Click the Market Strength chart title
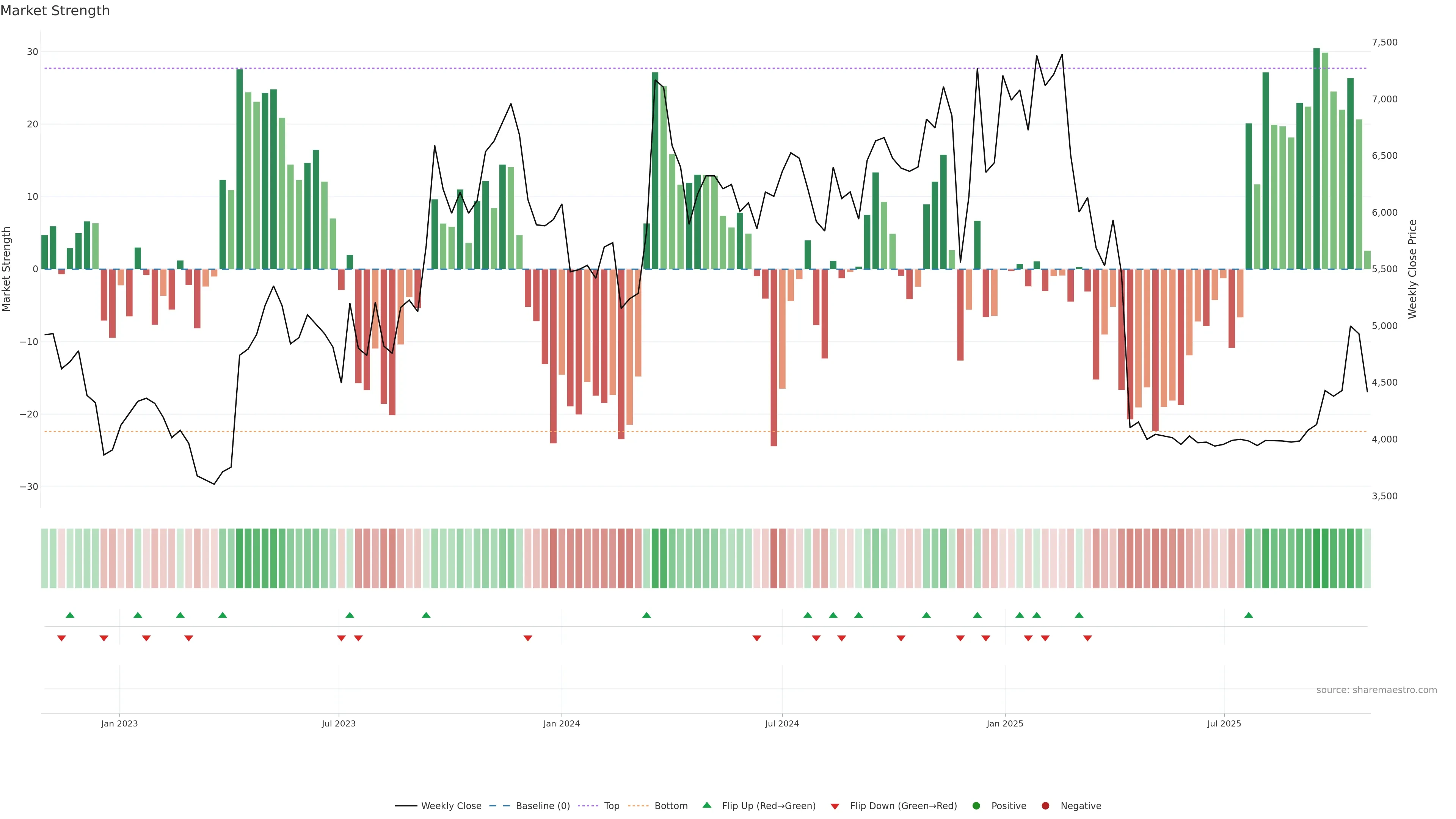 (x=55, y=11)
